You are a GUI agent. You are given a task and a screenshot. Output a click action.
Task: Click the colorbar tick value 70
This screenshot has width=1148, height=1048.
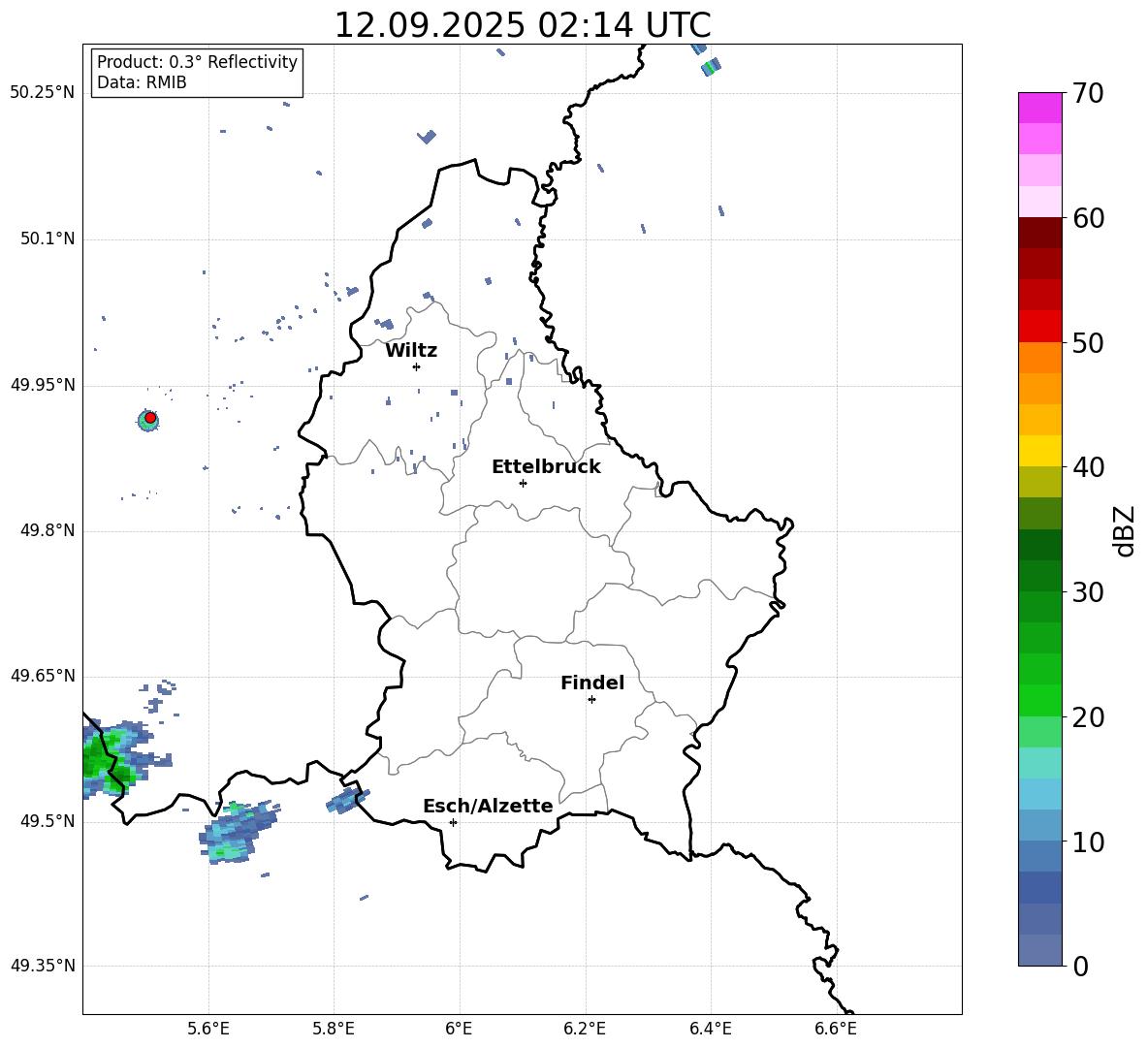[x=1088, y=93]
